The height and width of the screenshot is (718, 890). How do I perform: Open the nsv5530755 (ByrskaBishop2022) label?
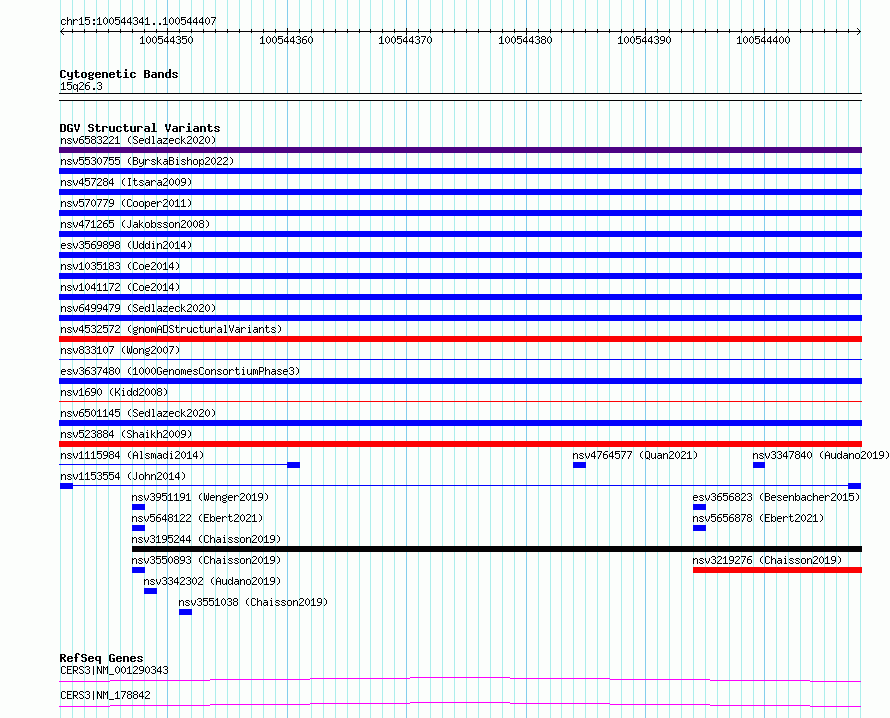point(133,161)
